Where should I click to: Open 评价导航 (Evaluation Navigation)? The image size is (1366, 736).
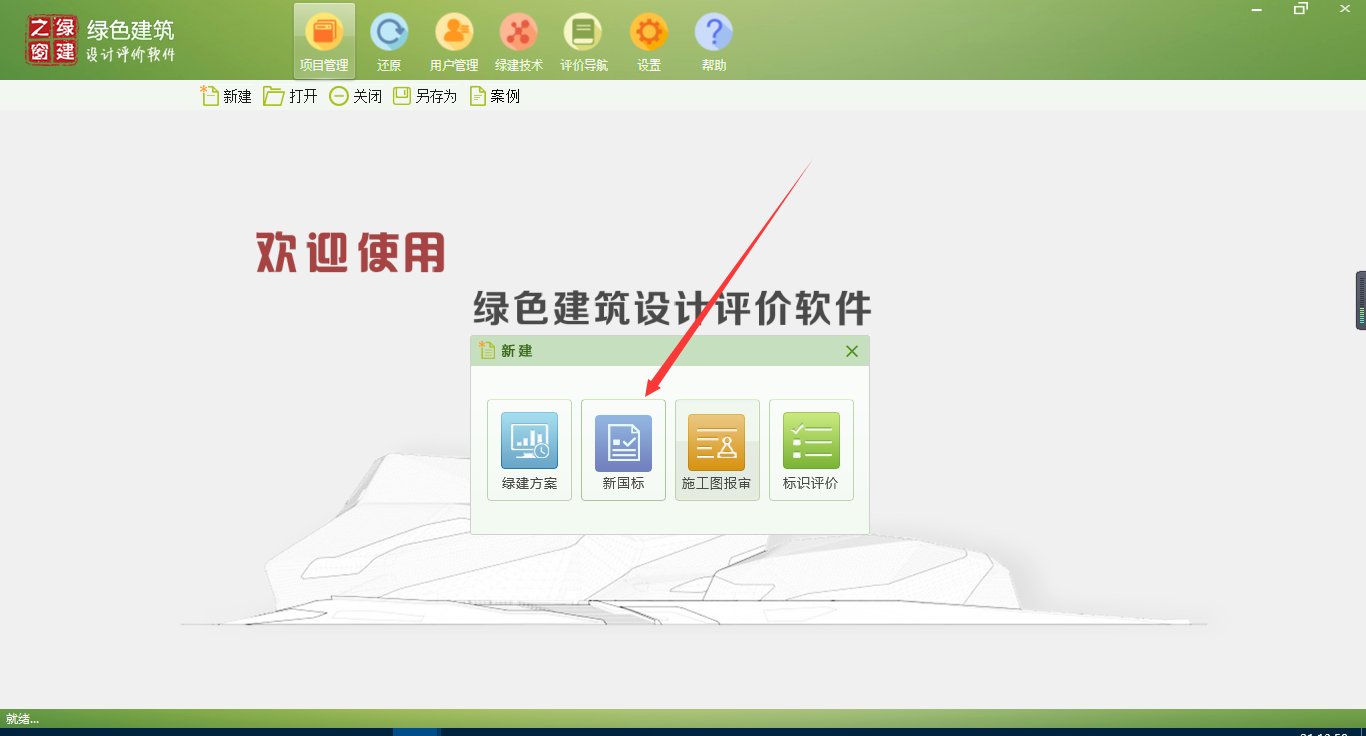click(x=583, y=40)
